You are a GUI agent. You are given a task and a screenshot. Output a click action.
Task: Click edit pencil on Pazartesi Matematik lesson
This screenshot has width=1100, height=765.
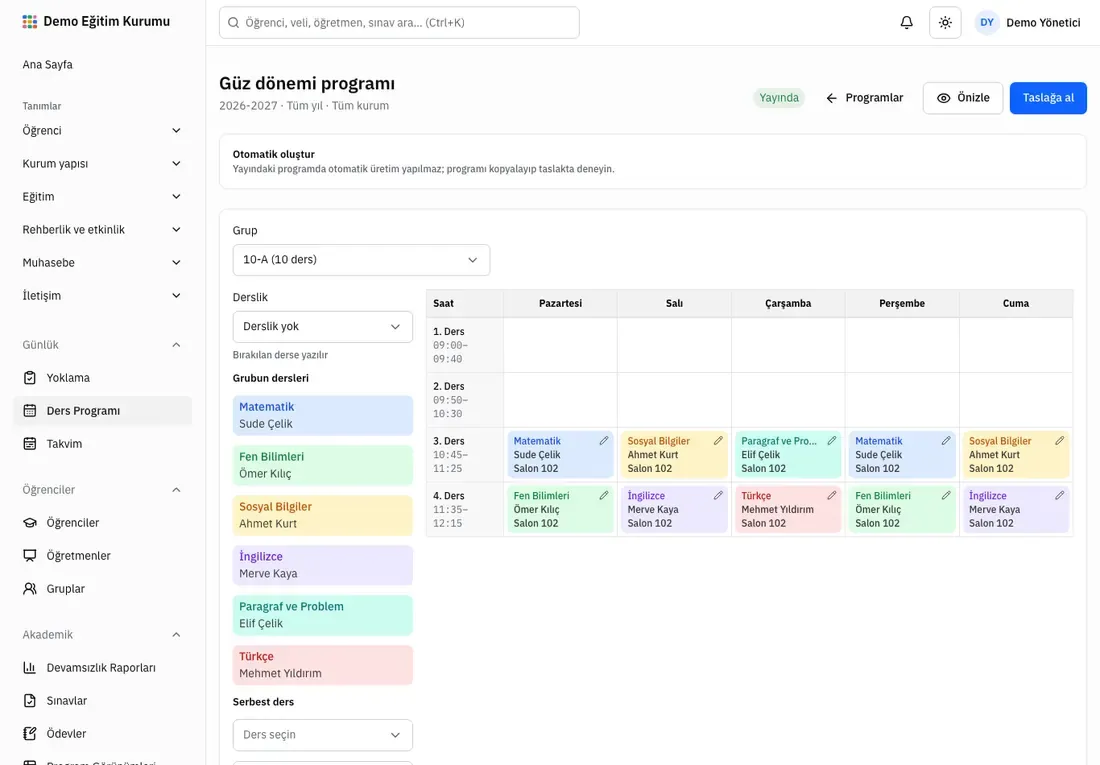click(603, 441)
